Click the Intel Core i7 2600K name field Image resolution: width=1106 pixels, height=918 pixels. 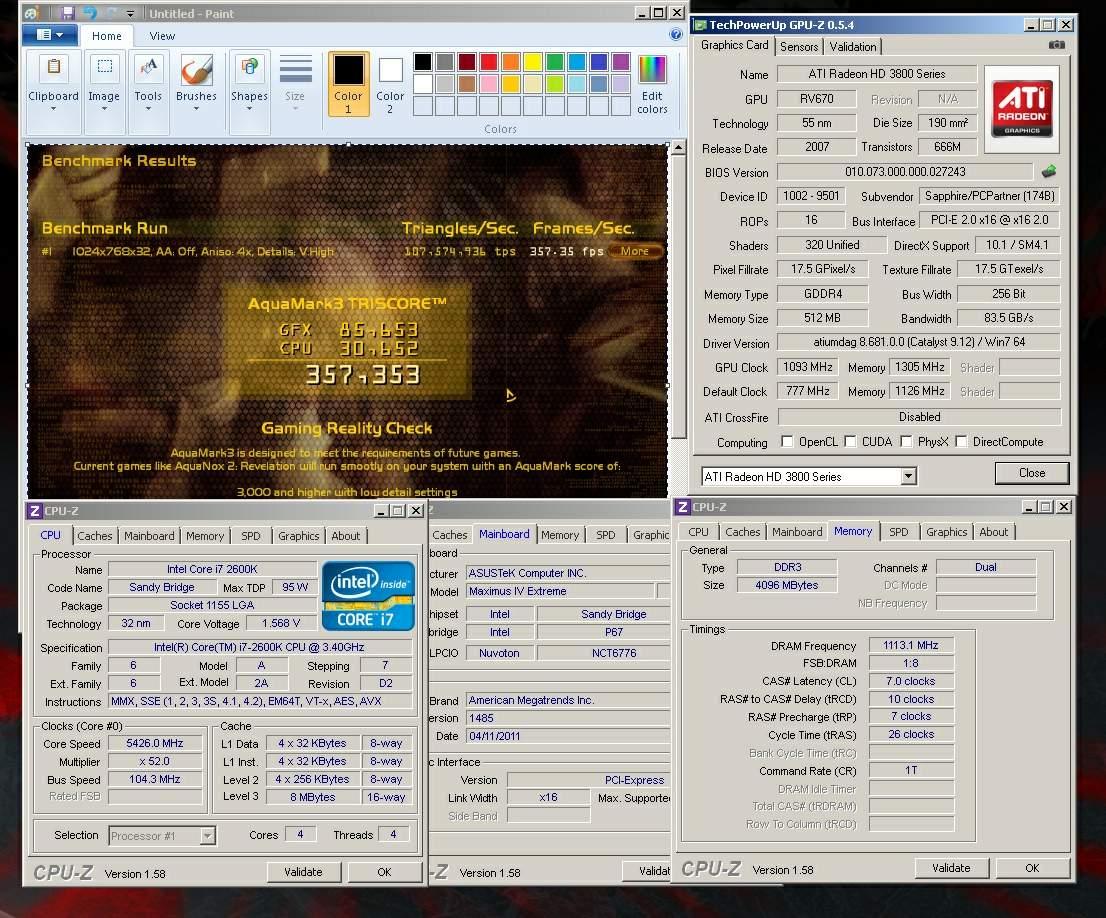212,569
